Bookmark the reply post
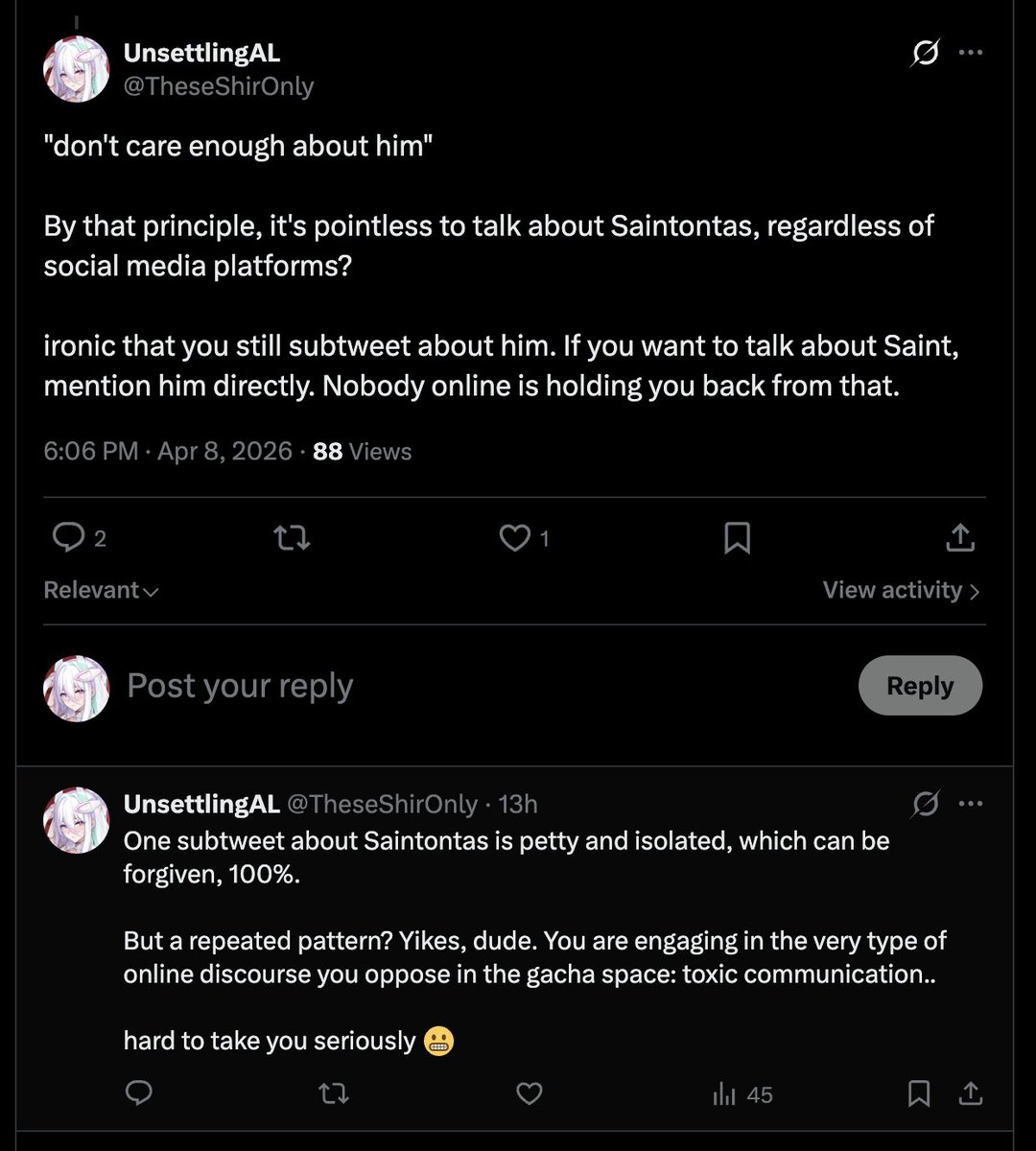The height and width of the screenshot is (1151, 1036). [x=918, y=1093]
